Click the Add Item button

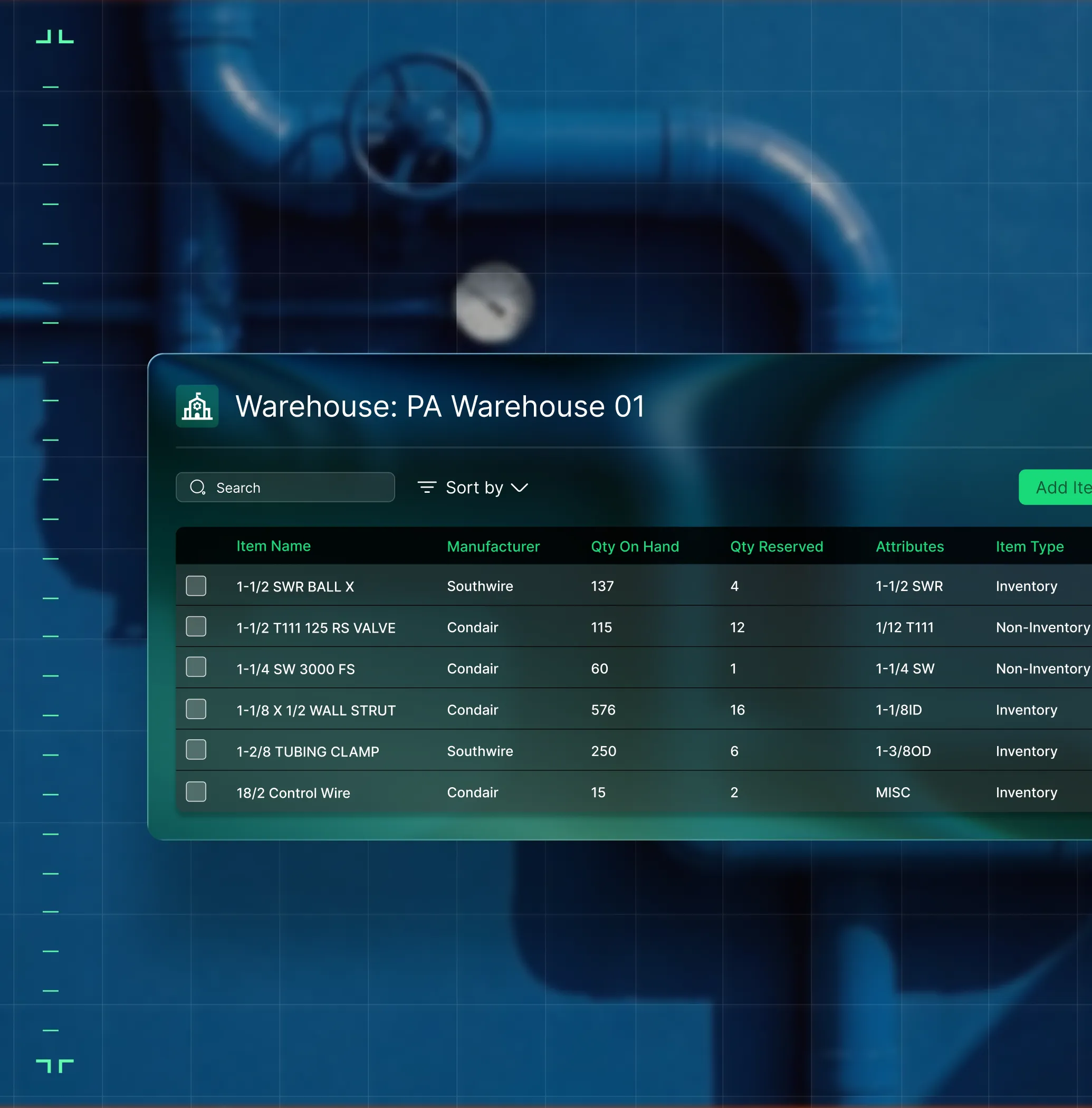1055,488
